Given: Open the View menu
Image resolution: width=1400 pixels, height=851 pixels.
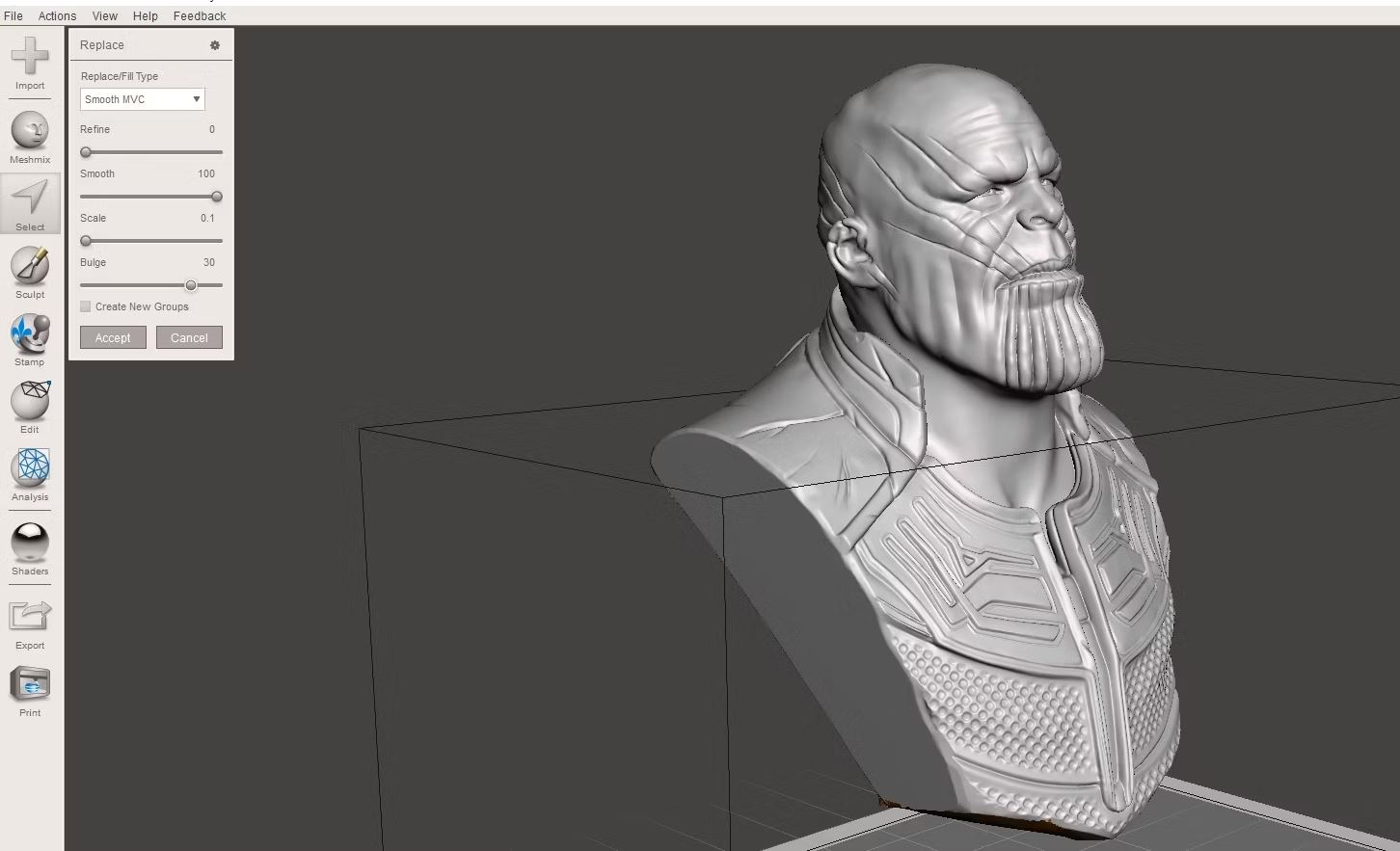Looking at the screenshot, I should (105, 16).
